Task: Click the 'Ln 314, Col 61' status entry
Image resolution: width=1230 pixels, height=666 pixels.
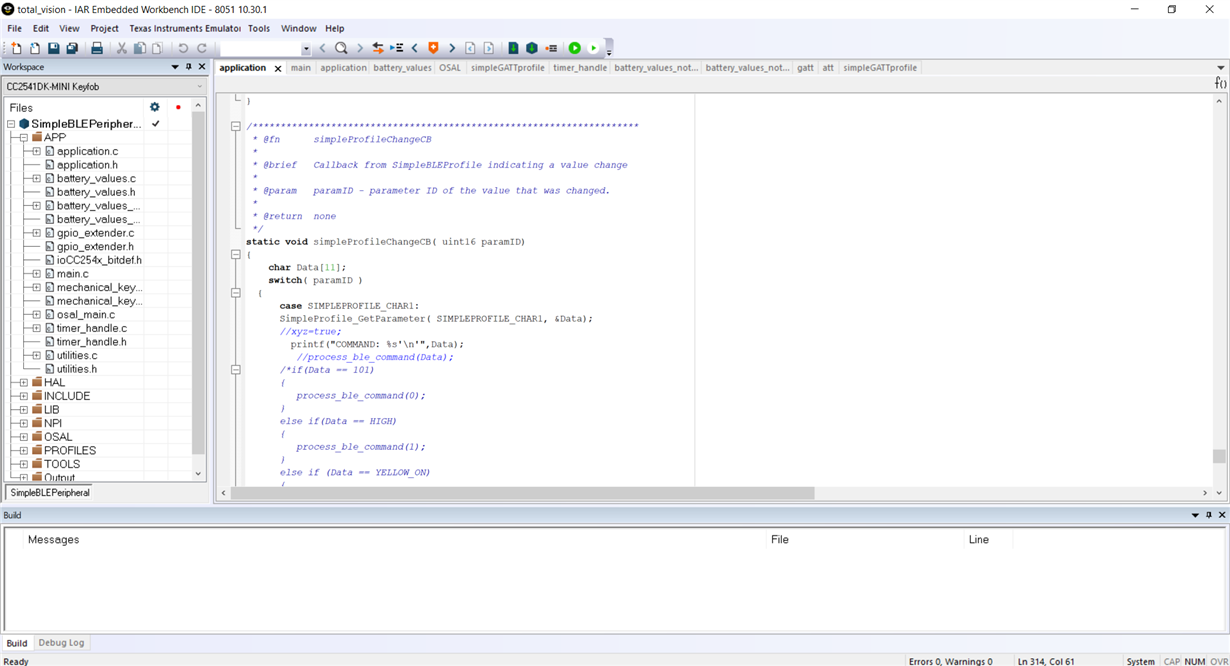Action: (x=1046, y=661)
